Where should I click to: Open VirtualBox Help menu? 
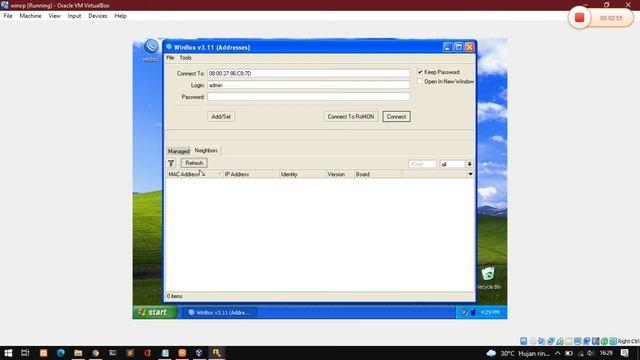tap(120, 16)
